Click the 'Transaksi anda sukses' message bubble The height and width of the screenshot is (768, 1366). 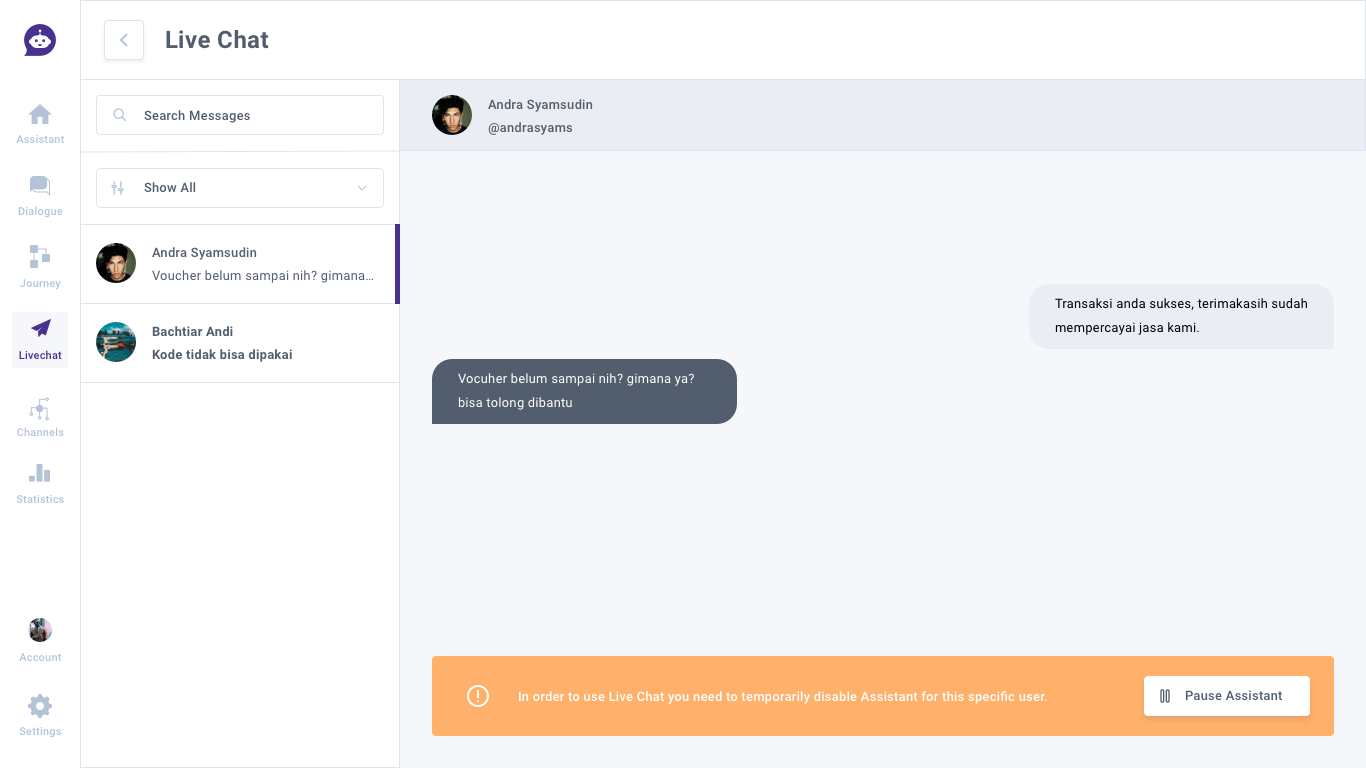point(1181,316)
